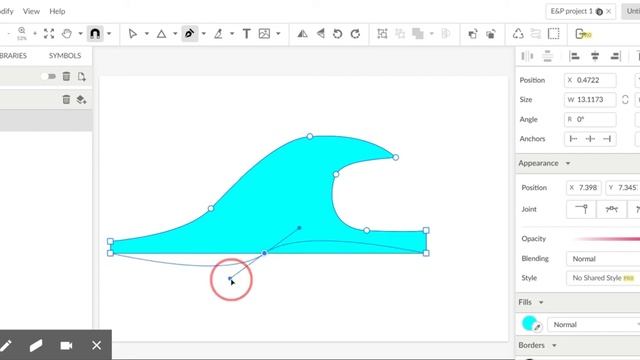Choose the freehand pencil tool

[218, 33]
